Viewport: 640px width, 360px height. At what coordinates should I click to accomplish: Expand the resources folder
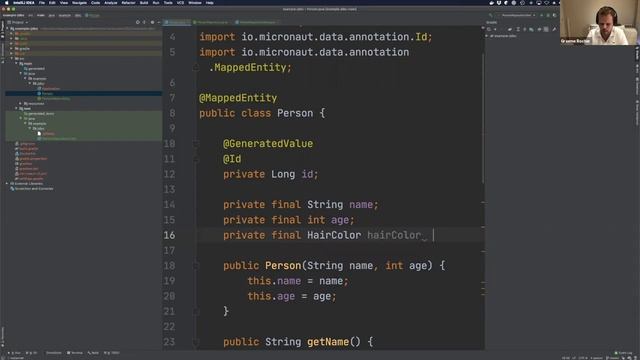tap(21, 103)
